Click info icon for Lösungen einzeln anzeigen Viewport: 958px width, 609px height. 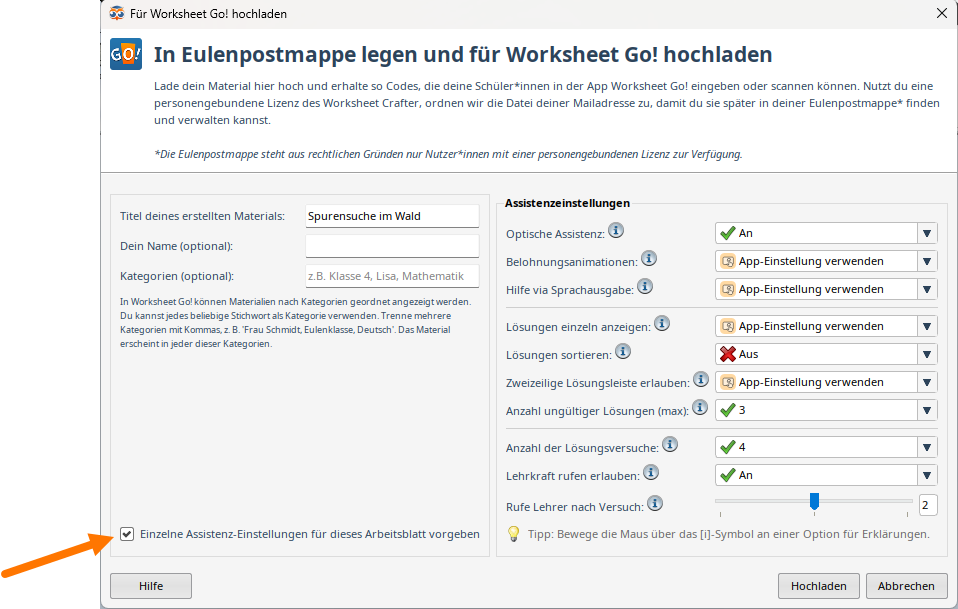662,323
